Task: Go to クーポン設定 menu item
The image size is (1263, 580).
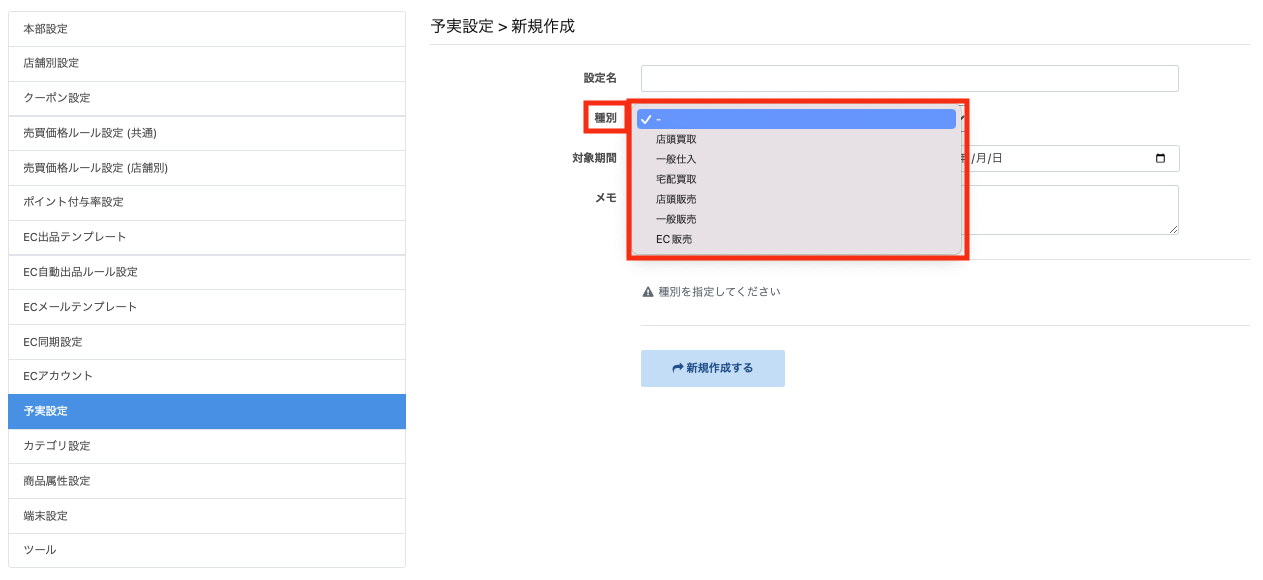Action: [x=207, y=99]
